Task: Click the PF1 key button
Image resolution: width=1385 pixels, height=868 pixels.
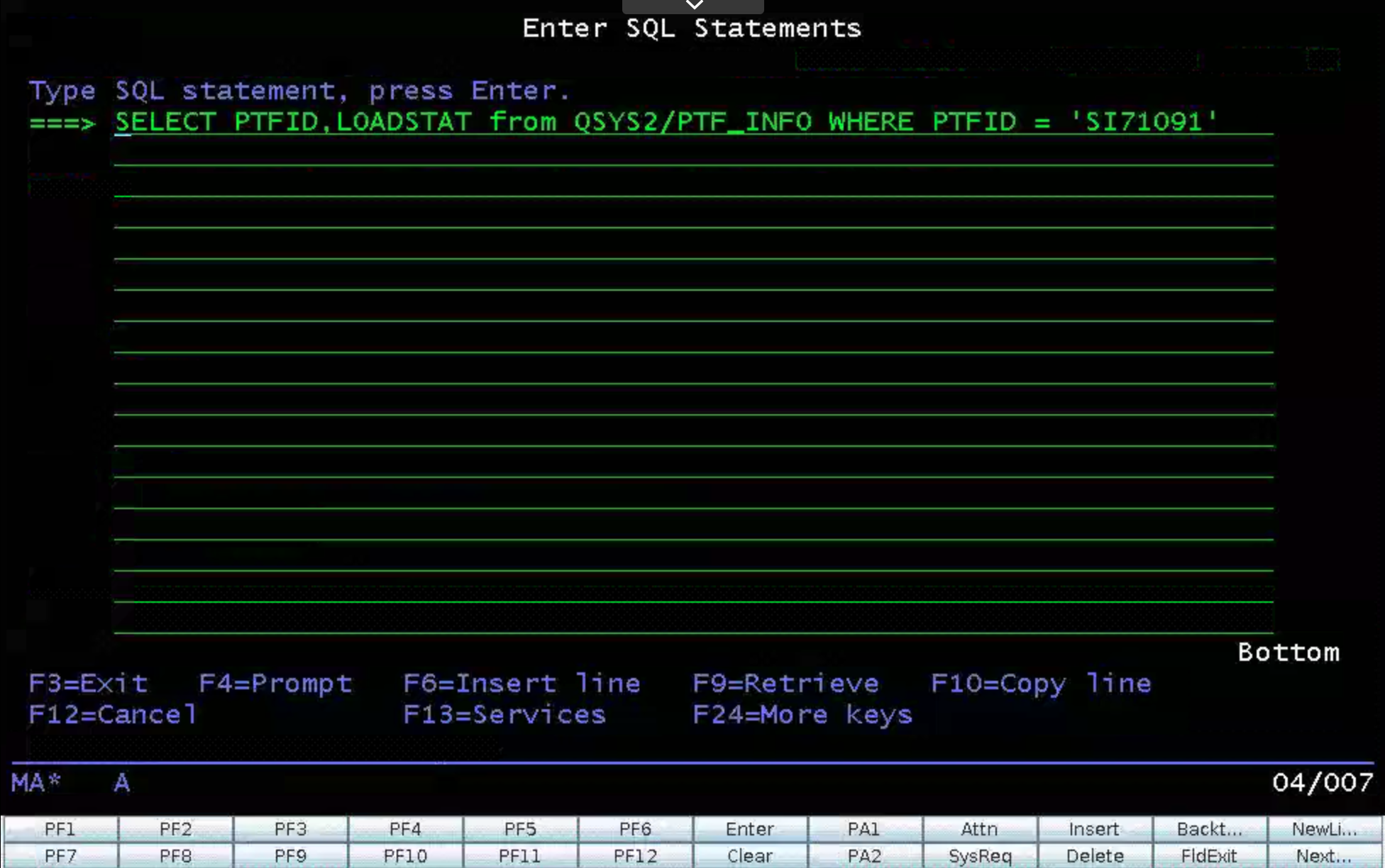Action: tap(60, 829)
